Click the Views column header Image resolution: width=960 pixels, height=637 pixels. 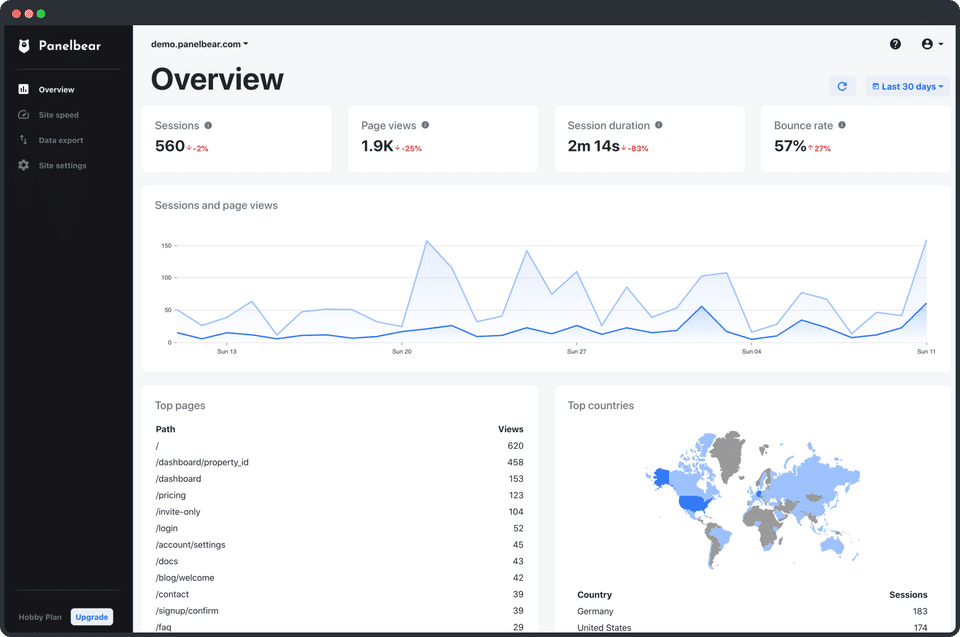click(511, 429)
